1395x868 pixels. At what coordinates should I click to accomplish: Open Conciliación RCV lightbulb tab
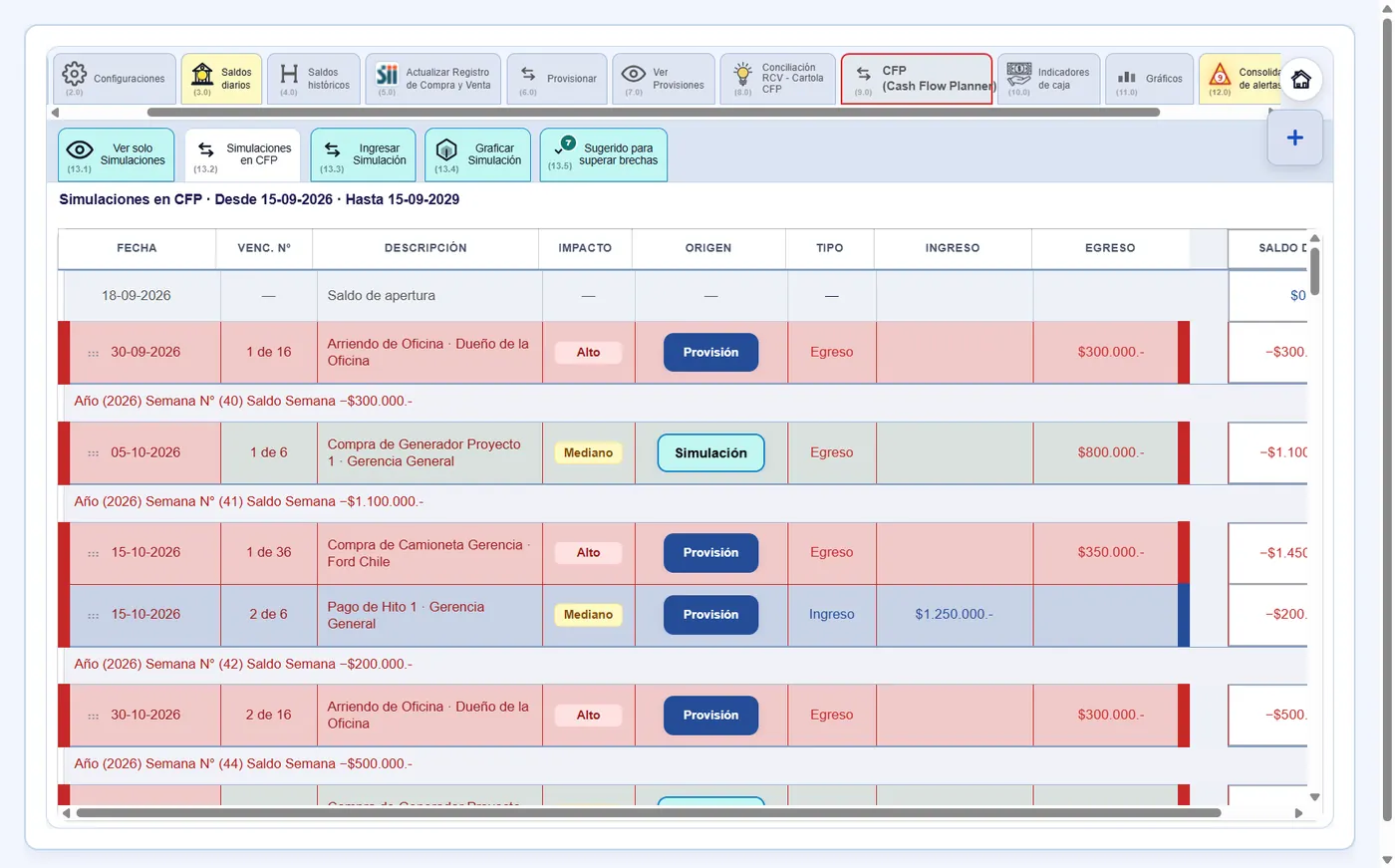pos(777,79)
